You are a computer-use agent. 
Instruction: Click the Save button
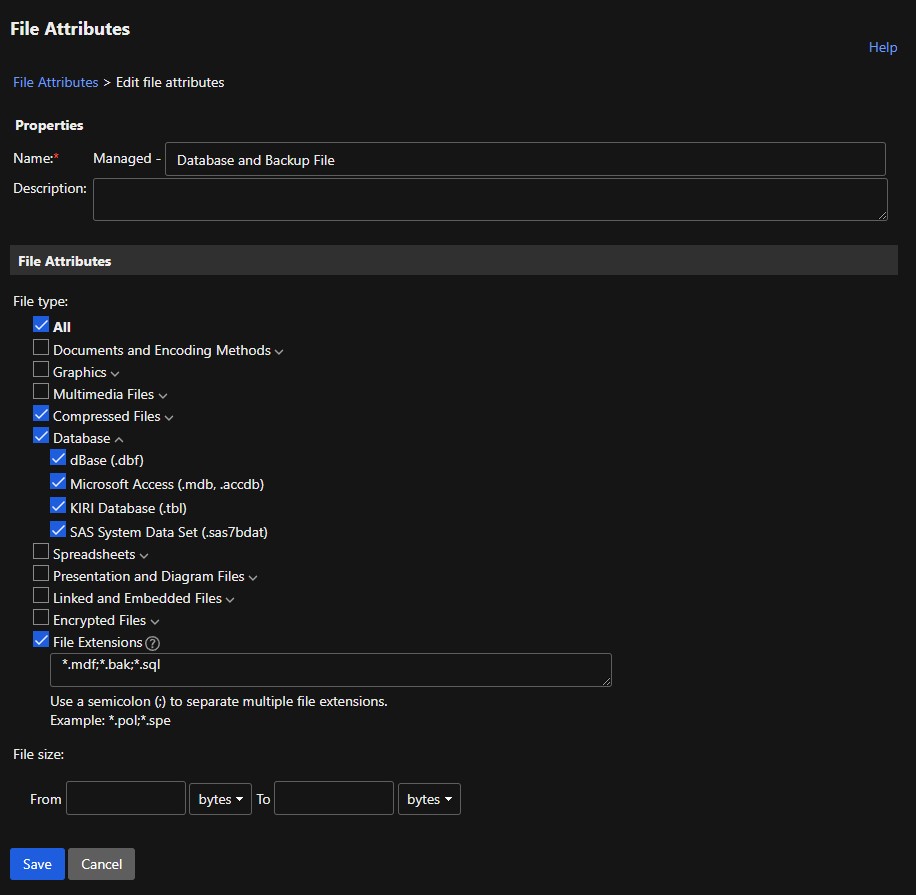click(37, 864)
